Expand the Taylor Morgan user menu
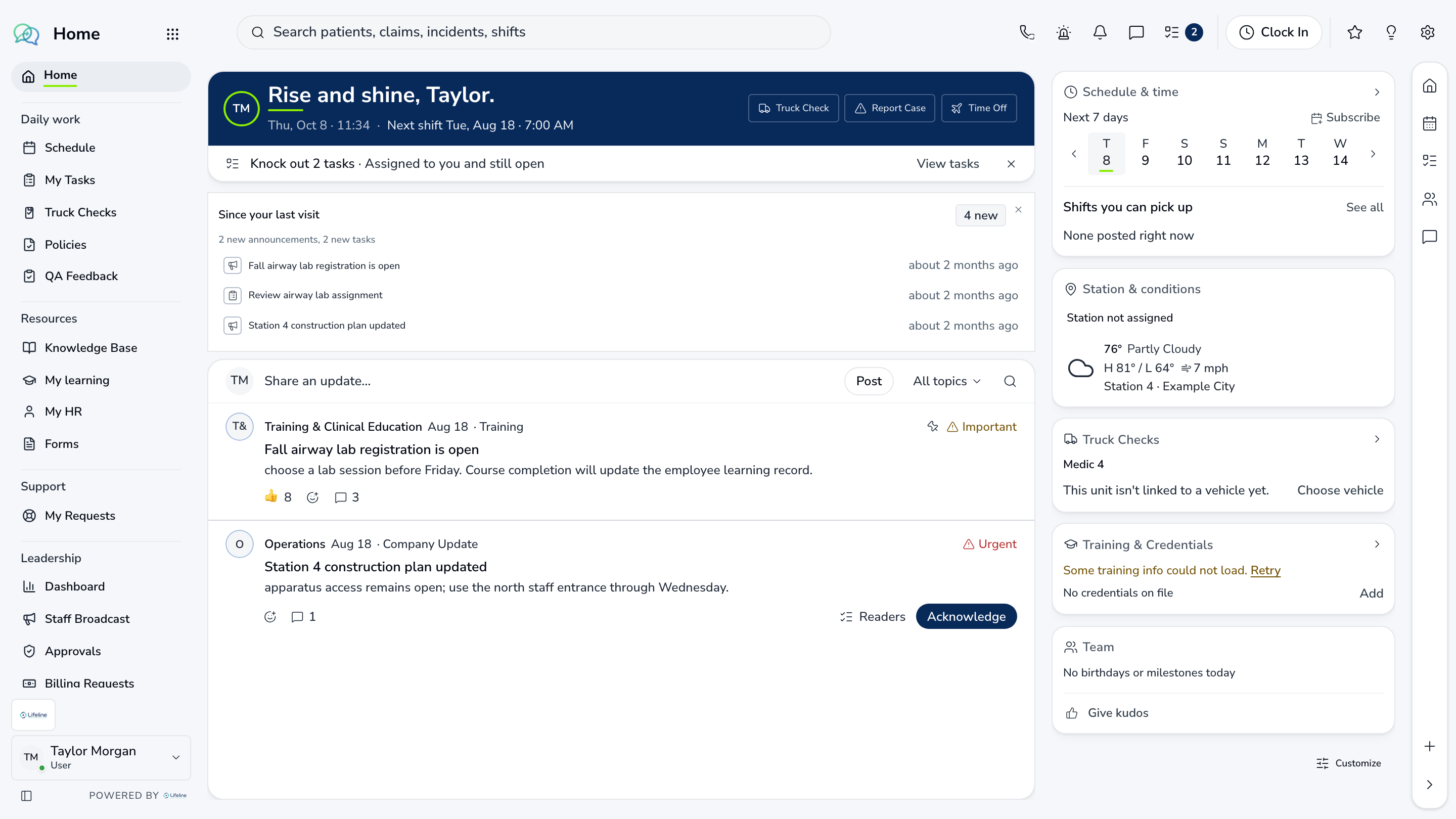The image size is (1456, 819). pos(101,757)
